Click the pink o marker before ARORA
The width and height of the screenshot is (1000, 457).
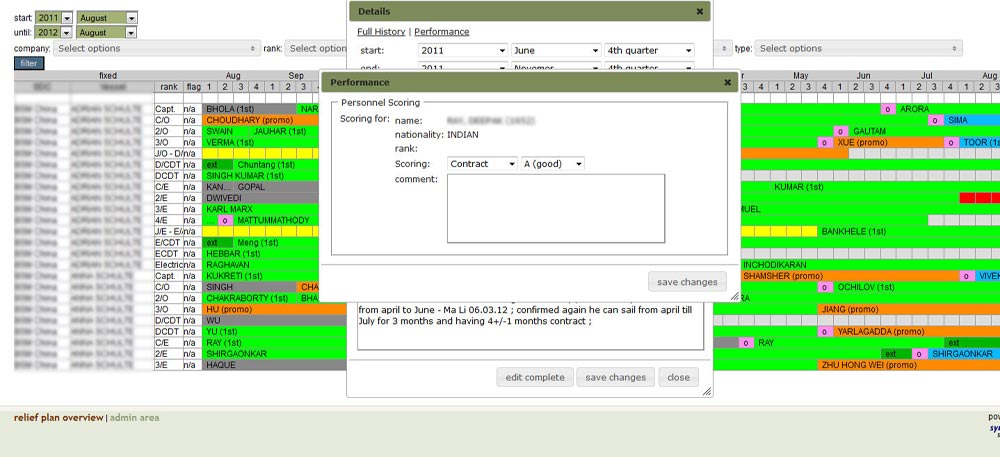pyautogui.click(x=888, y=109)
